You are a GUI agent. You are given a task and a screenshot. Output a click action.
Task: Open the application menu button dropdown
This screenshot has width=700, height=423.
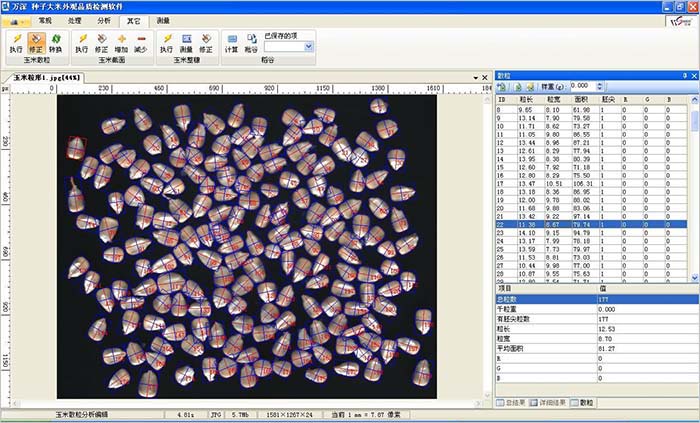(15, 19)
